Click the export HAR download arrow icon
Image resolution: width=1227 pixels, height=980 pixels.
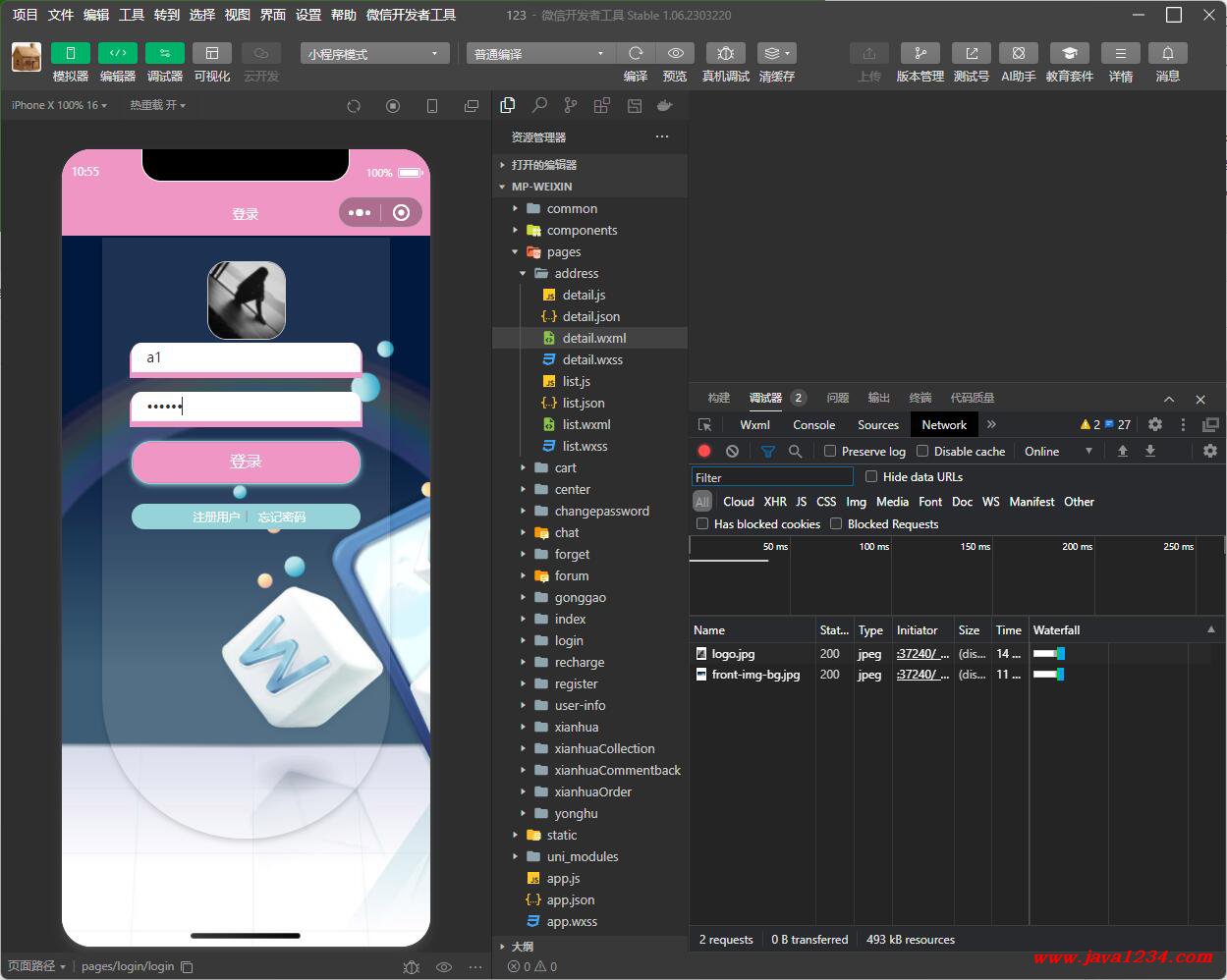[x=1150, y=451]
